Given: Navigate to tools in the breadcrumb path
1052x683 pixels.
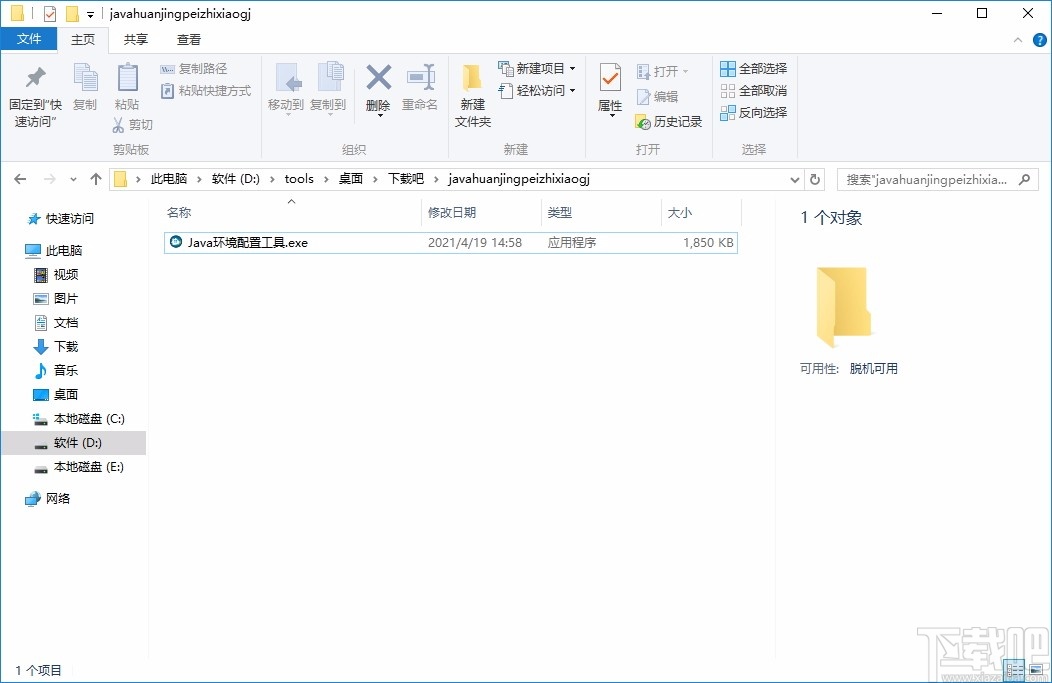Looking at the screenshot, I should click(x=298, y=178).
